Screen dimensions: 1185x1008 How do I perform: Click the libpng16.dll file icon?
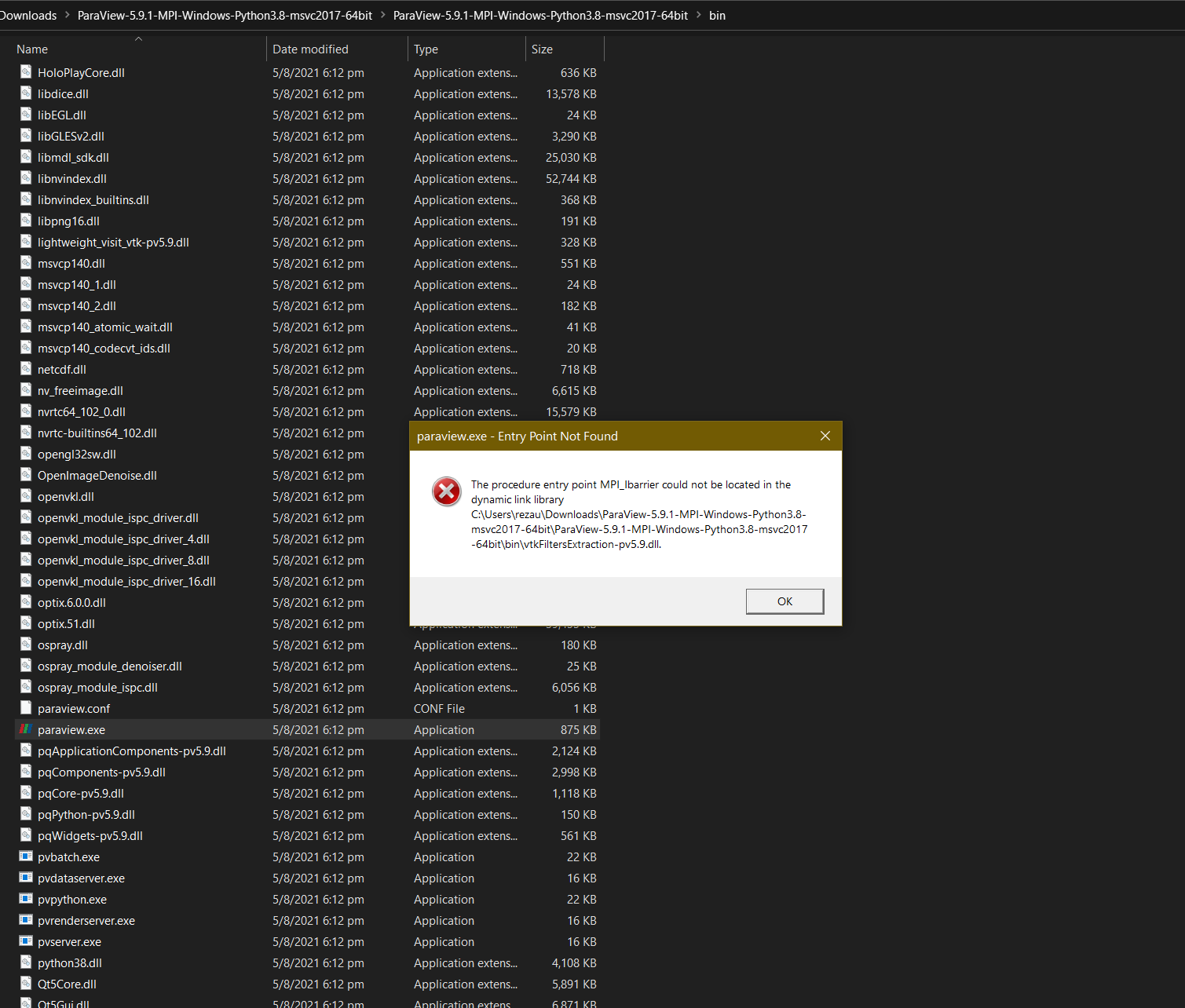tap(26, 221)
